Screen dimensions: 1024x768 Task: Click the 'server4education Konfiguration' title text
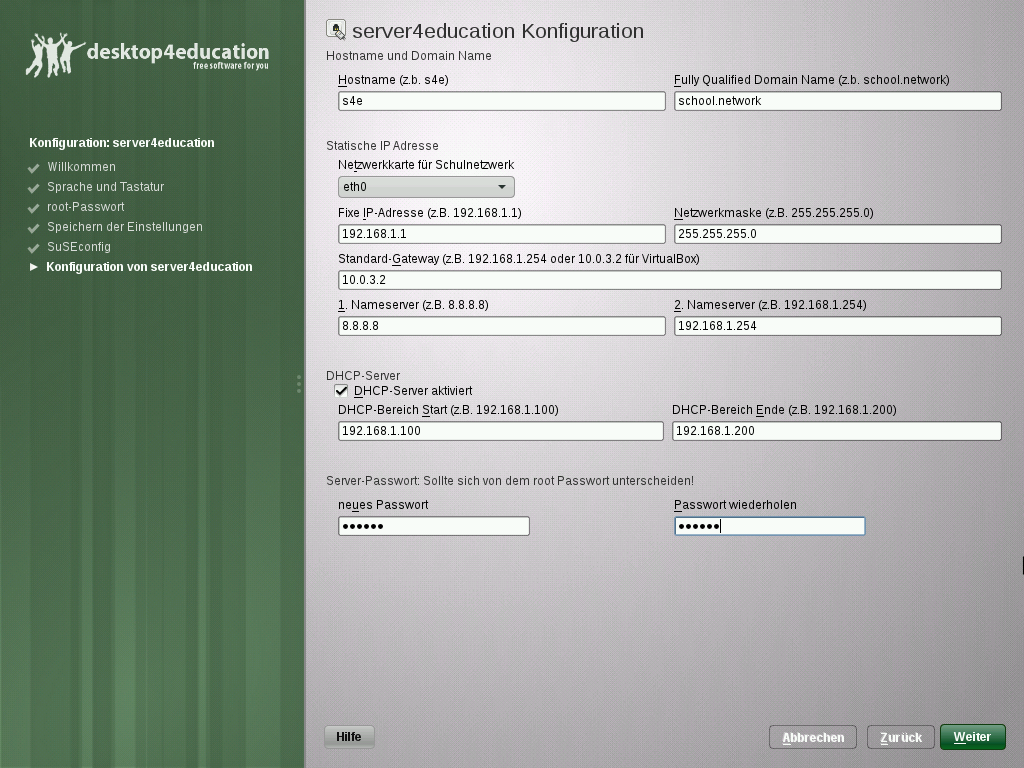tap(498, 31)
